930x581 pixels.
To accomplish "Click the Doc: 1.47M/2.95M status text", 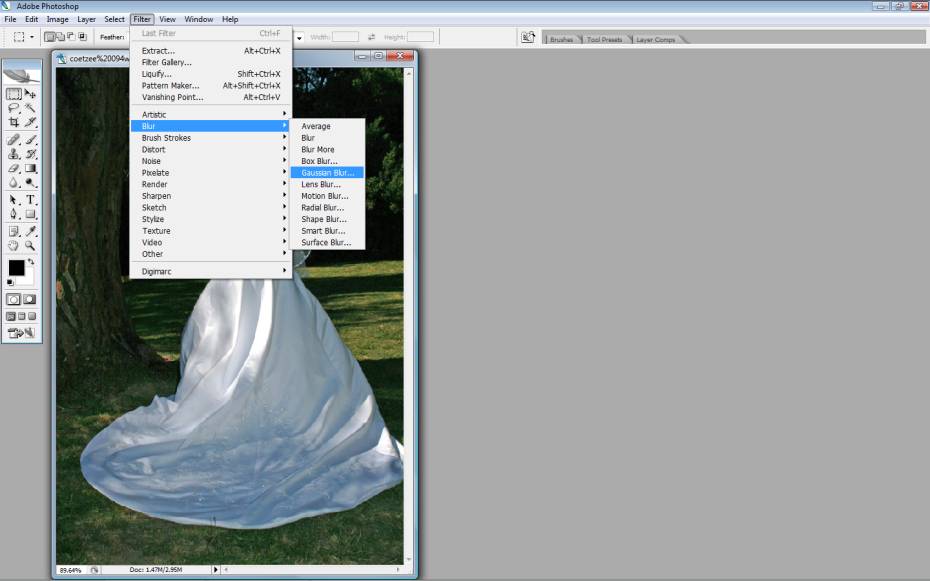I will (x=156, y=570).
